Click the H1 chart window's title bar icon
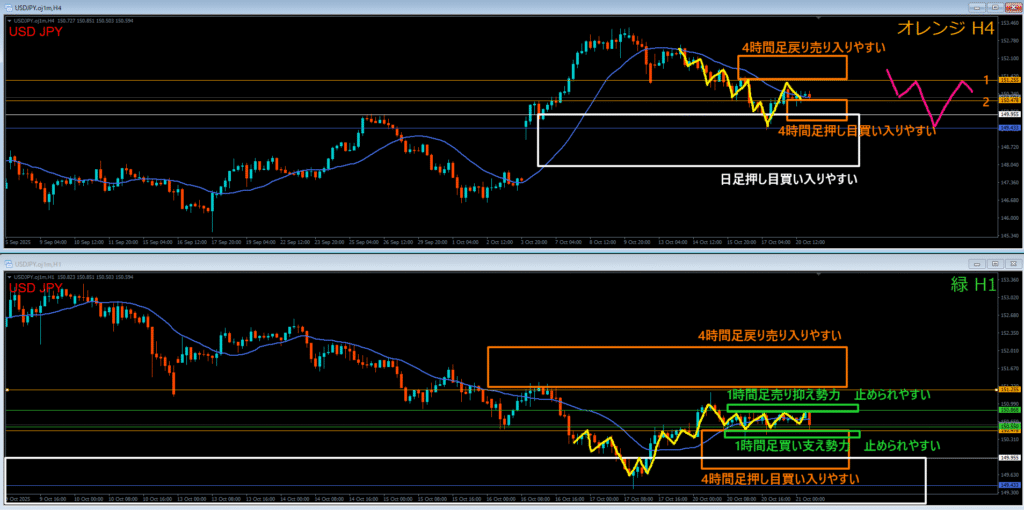The image size is (1024, 510). [8, 264]
